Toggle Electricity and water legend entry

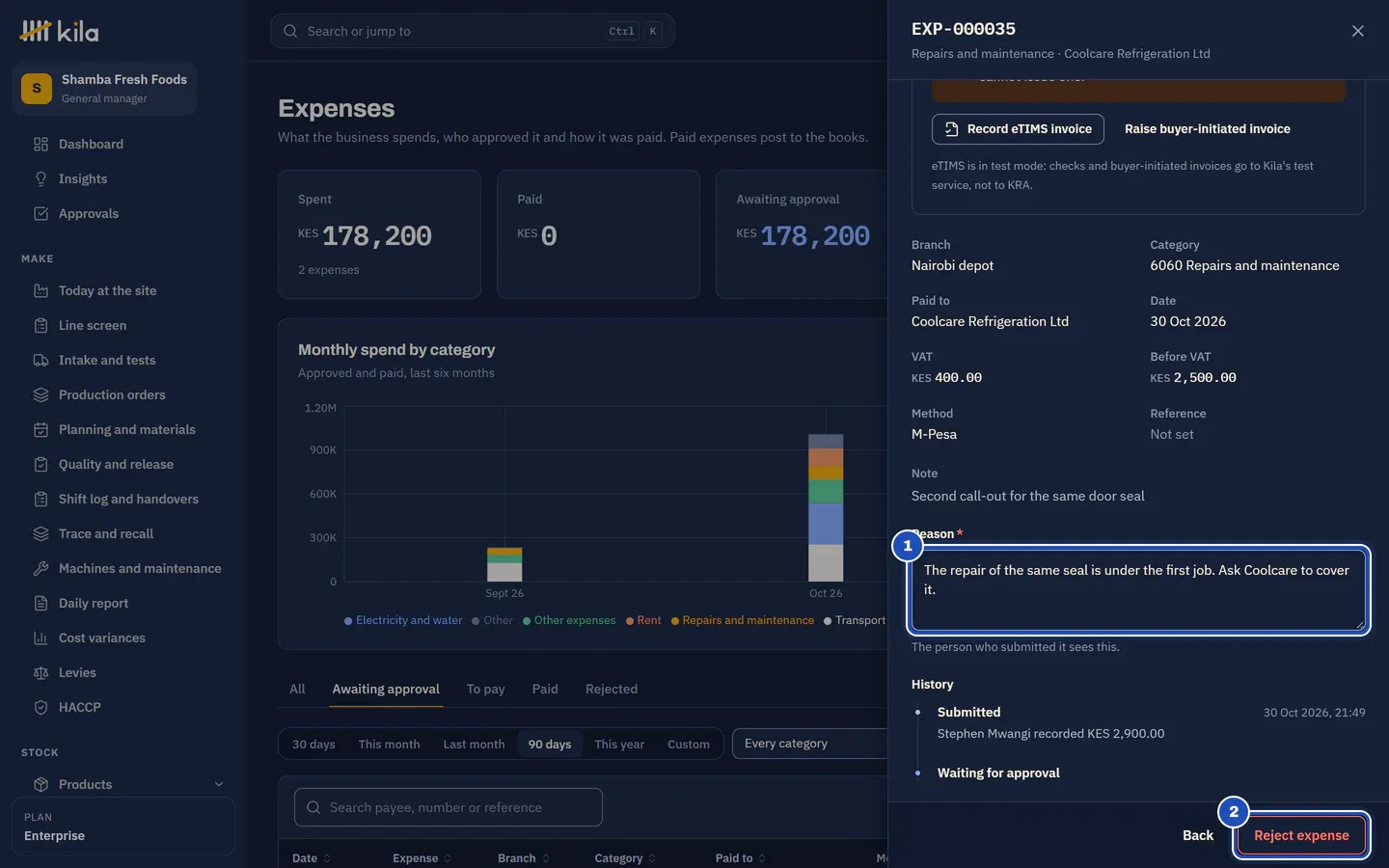403,621
